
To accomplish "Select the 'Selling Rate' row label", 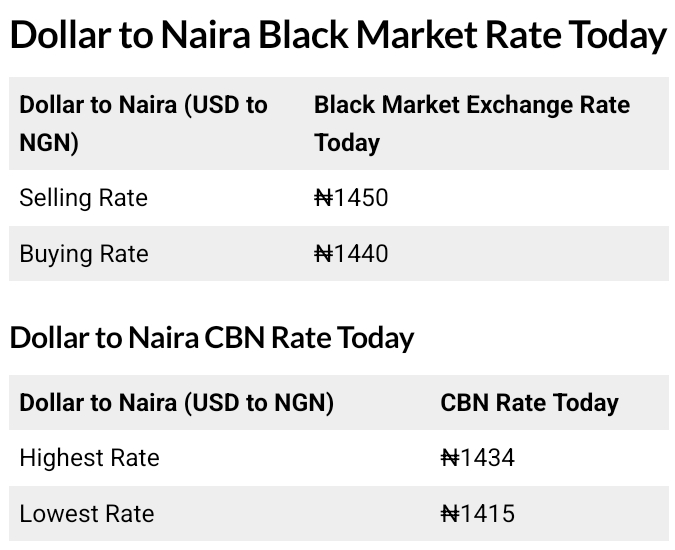I will point(83,198).
